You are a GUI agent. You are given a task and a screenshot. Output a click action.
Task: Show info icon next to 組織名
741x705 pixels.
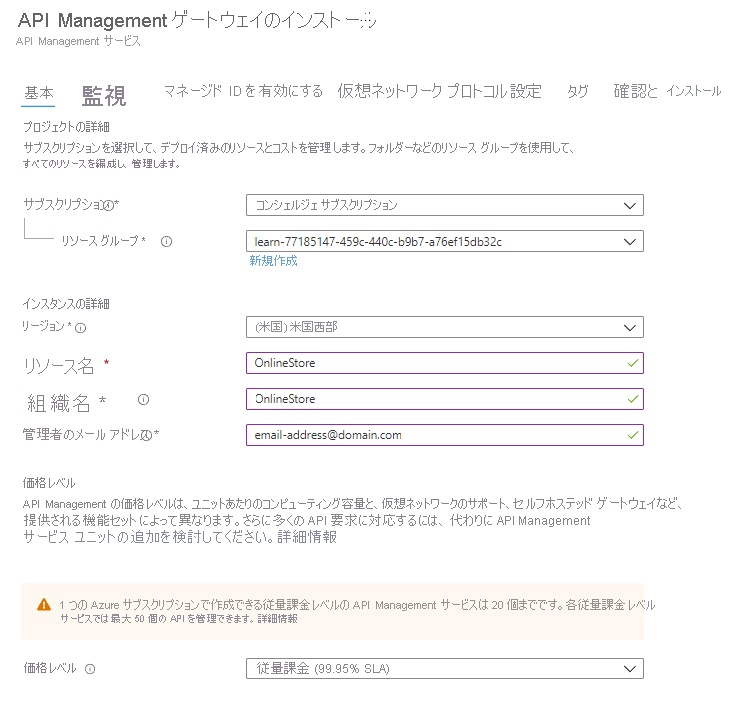[144, 400]
